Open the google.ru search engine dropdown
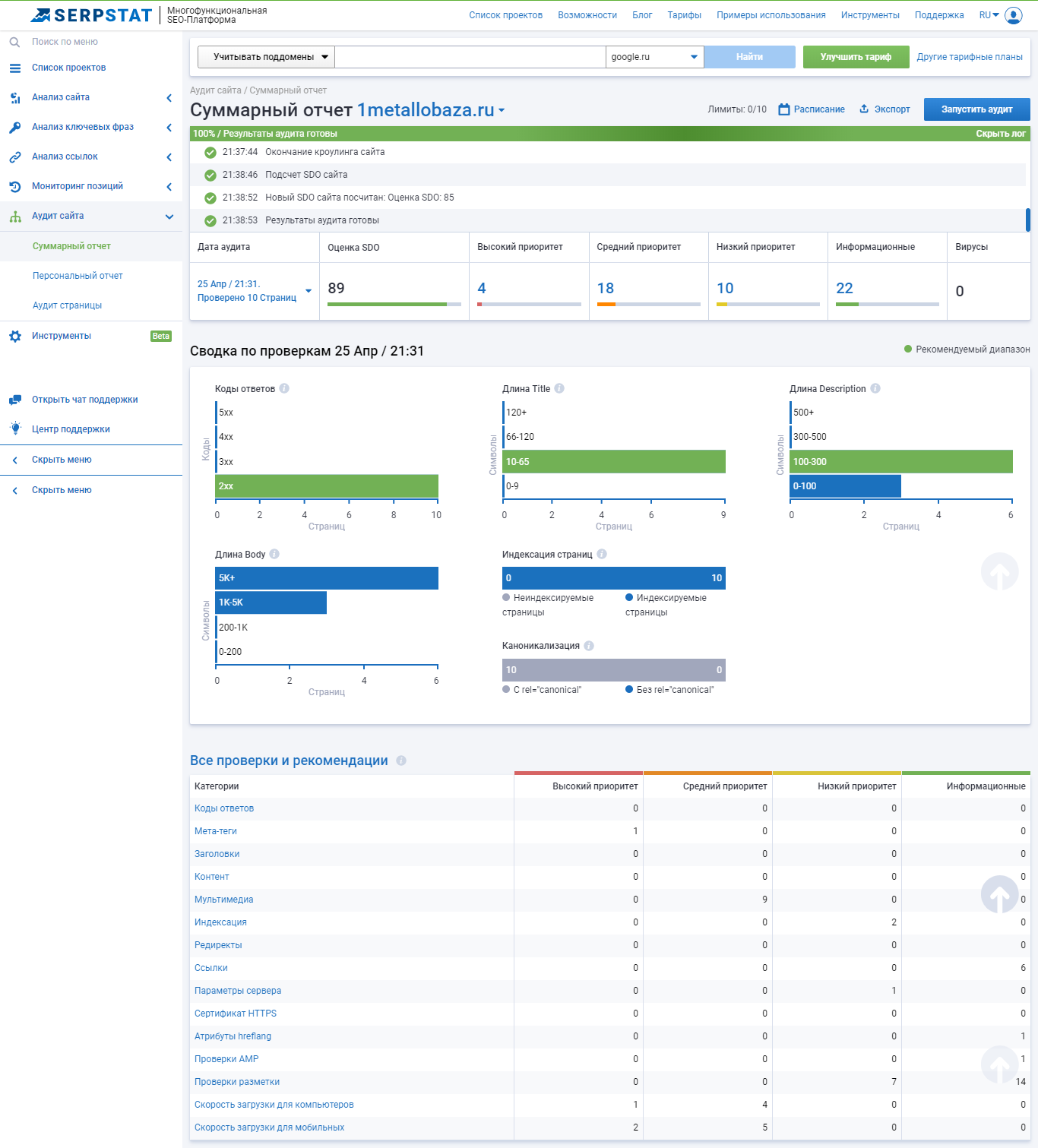 (655, 57)
